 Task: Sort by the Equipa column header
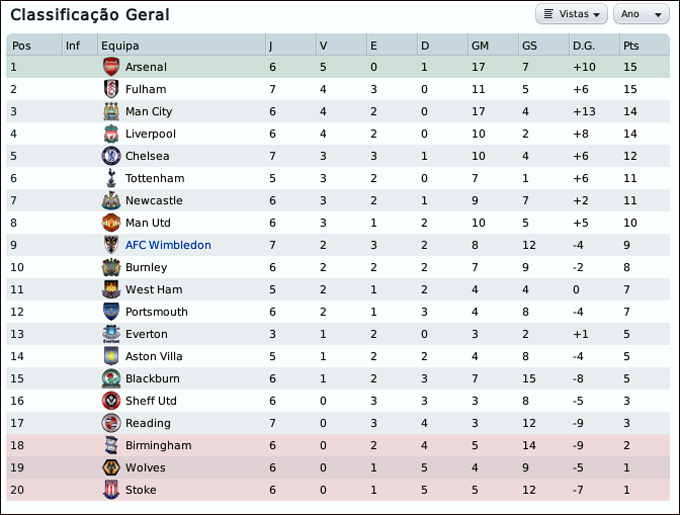(x=120, y=46)
